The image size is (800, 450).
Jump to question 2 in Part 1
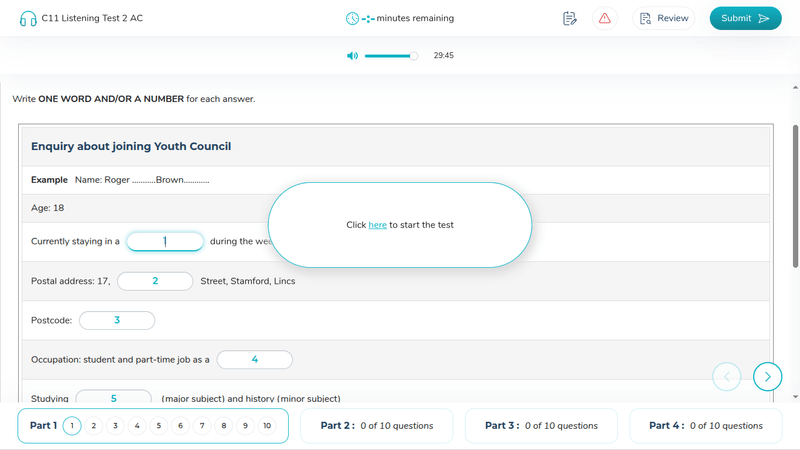[93, 426]
